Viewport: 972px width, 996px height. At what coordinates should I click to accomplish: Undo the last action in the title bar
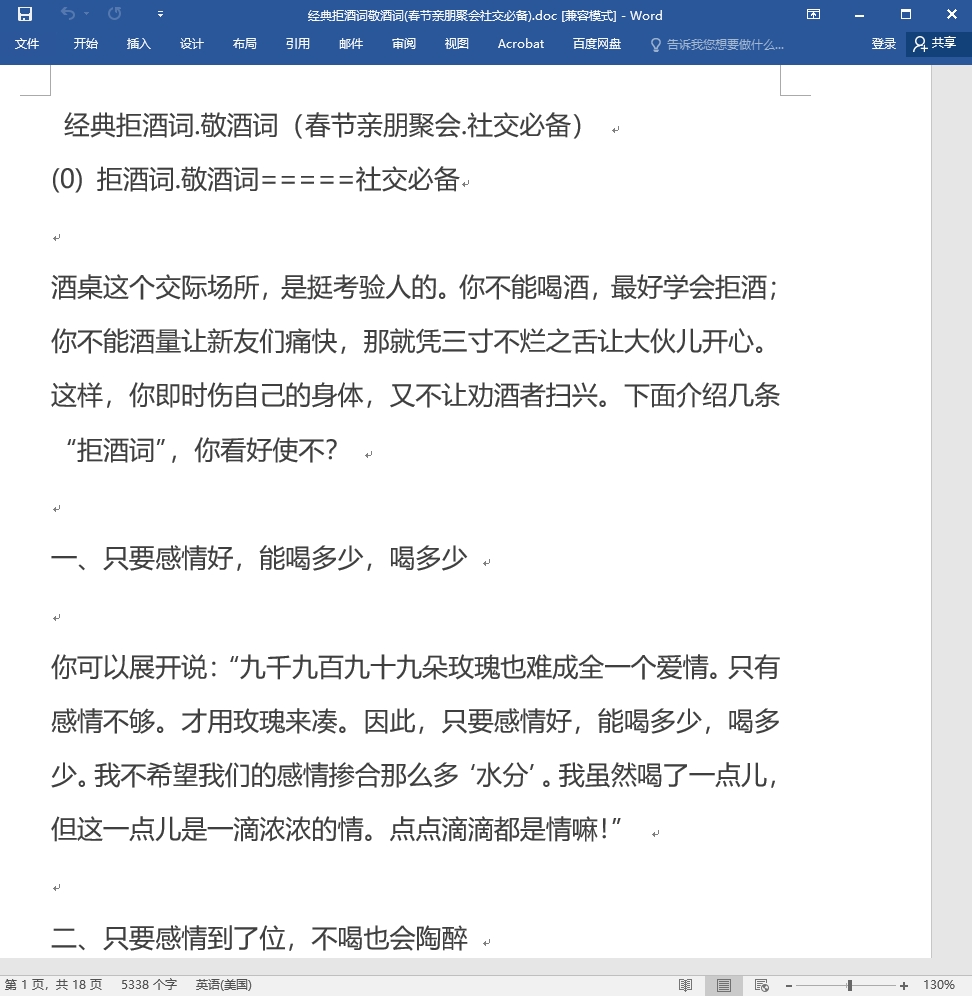coord(68,14)
